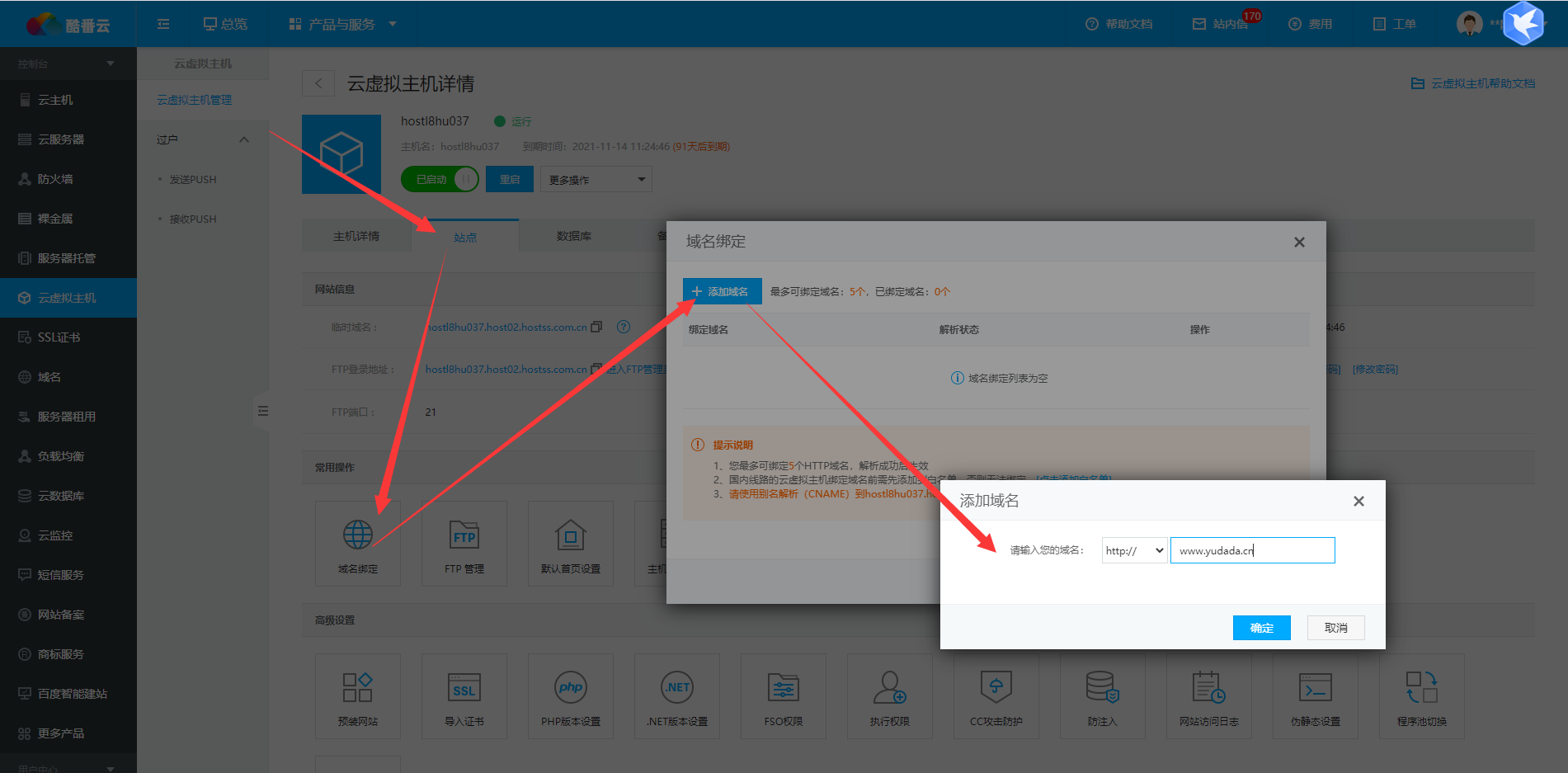This screenshot has height=773, width=1568.
Task: Select 短信服务 in the sidebar
Action: 68,575
